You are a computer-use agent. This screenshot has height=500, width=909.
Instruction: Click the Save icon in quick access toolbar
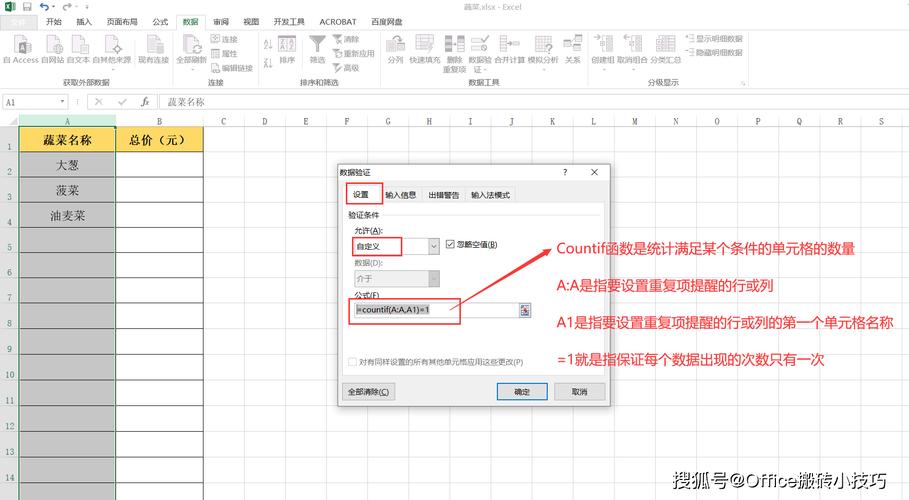(x=27, y=7)
